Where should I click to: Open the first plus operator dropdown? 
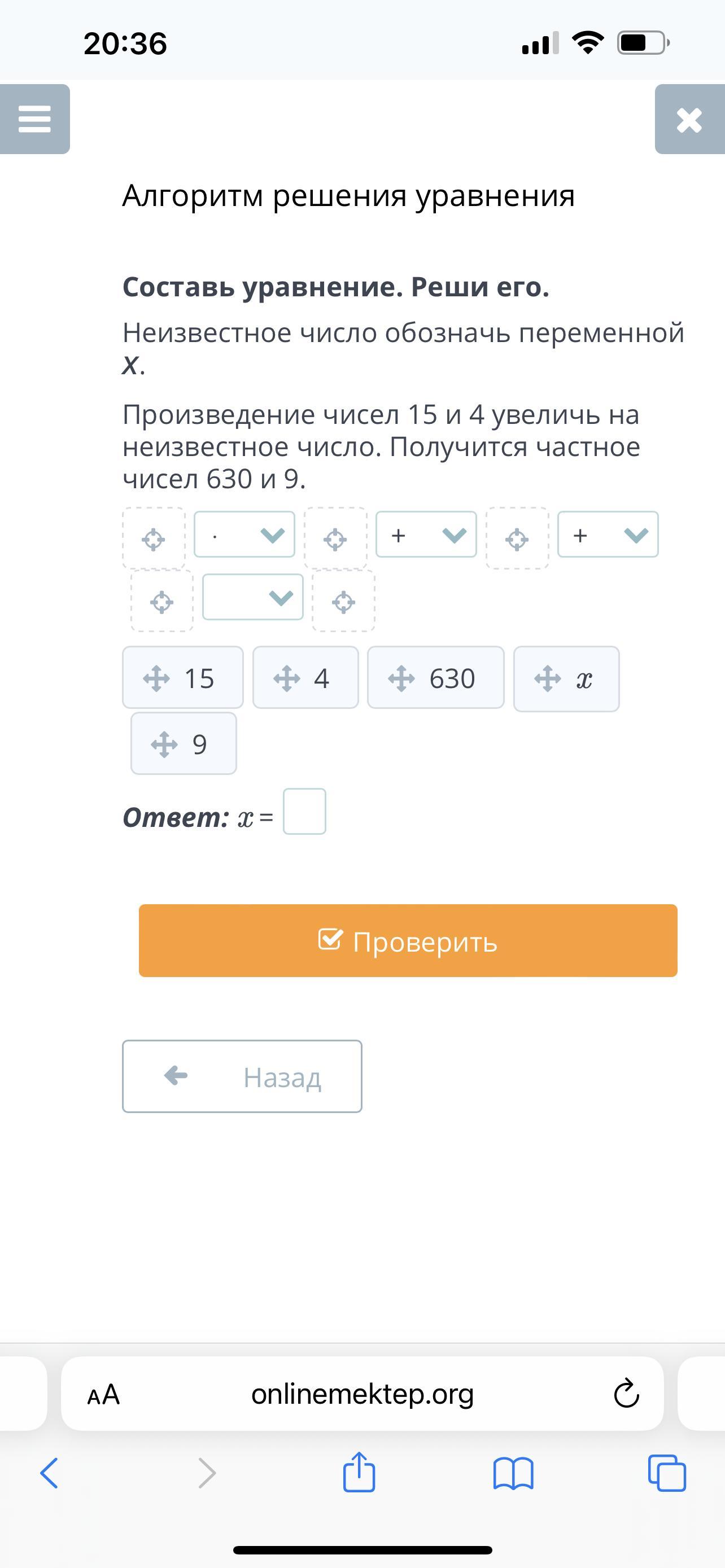point(426,535)
